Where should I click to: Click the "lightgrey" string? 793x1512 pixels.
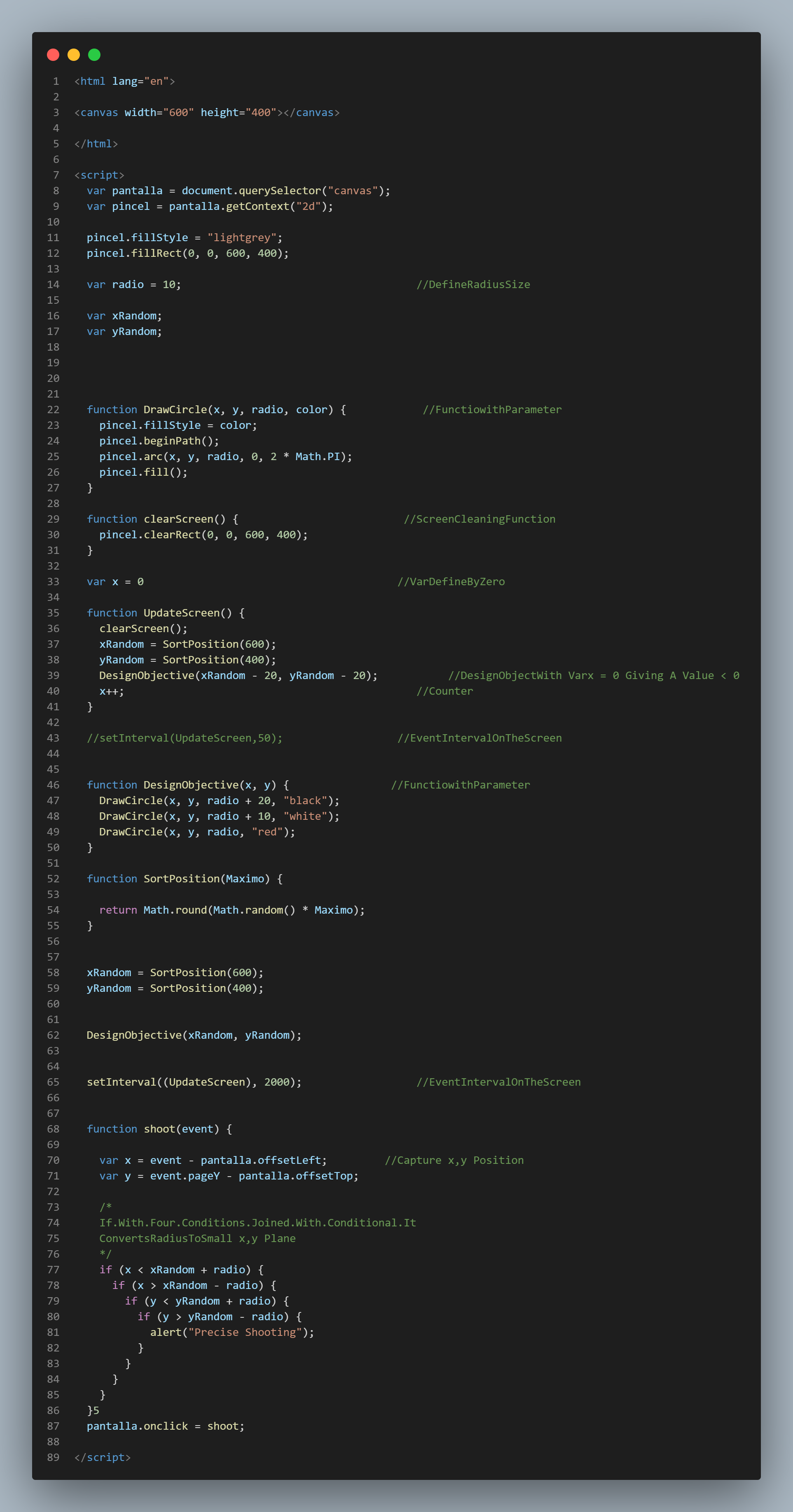(242, 238)
